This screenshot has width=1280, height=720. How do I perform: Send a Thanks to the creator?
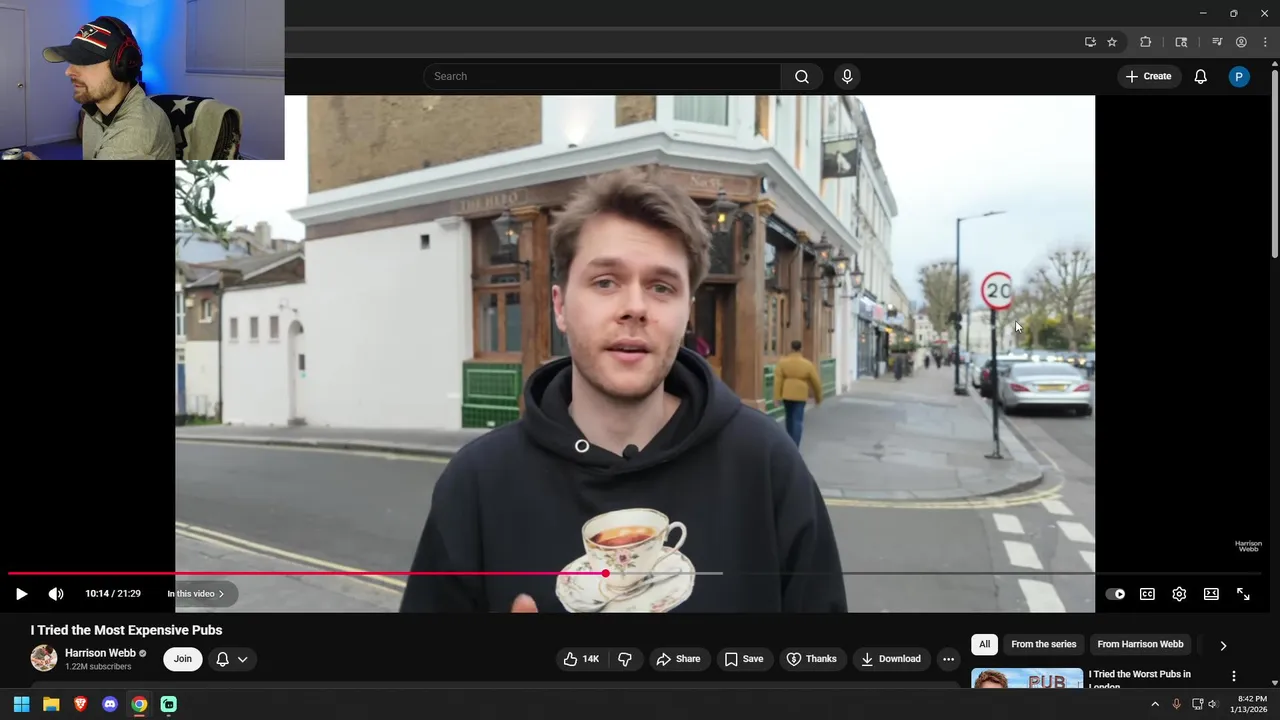coord(811,659)
